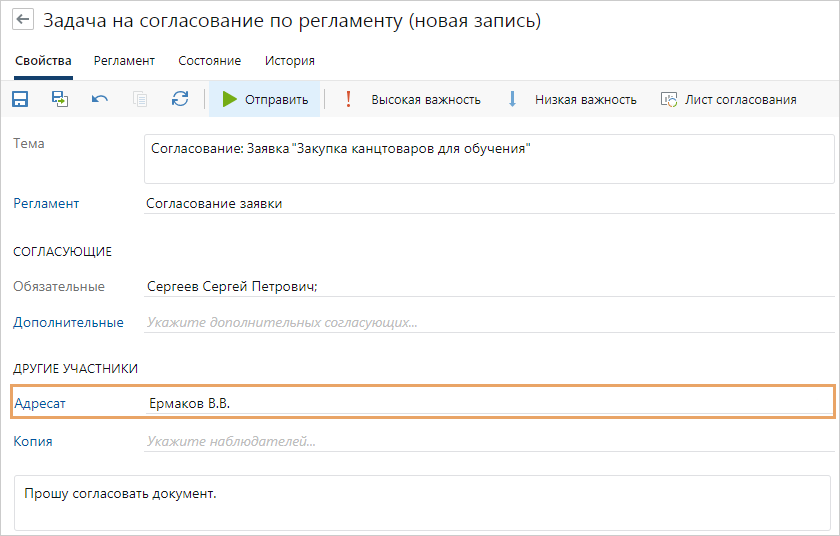The image size is (840, 536).
Task: Switch to the Свойства tab
Action: pyautogui.click(x=43, y=61)
